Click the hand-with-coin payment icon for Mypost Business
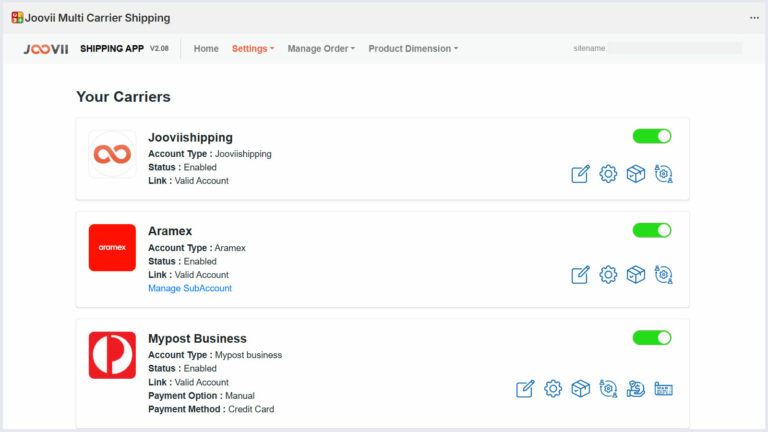 635,388
